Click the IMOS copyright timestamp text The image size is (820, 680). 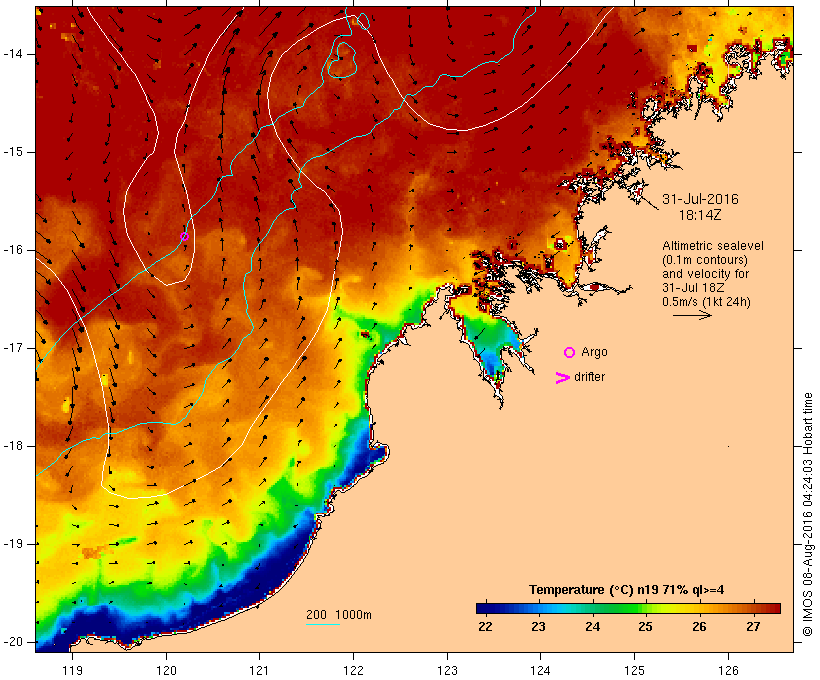tap(807, 515)
